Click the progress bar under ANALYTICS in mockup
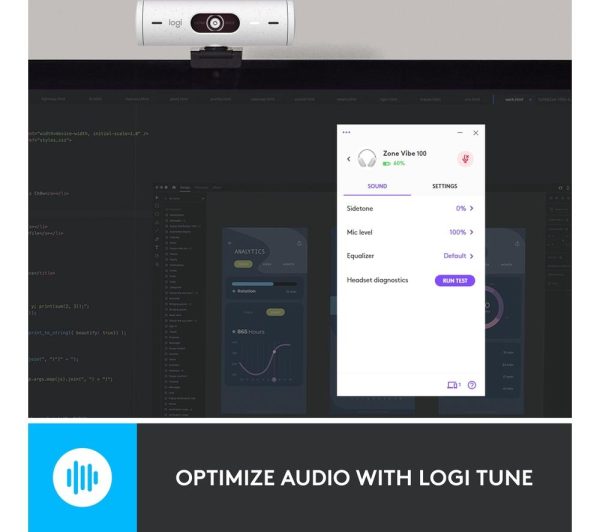Image resolution: width=600 pixels, height=532 pixels. click(x=264, y=284)
